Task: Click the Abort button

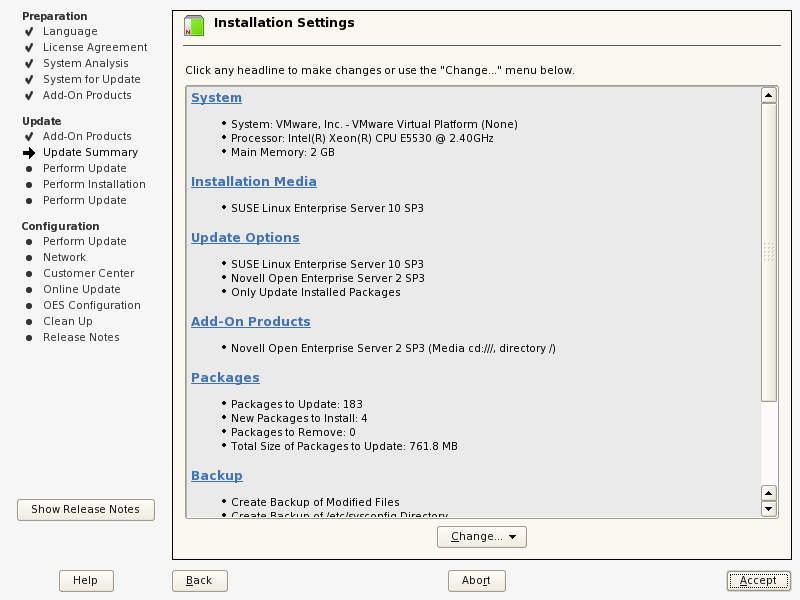Action: tap(477, 581)
